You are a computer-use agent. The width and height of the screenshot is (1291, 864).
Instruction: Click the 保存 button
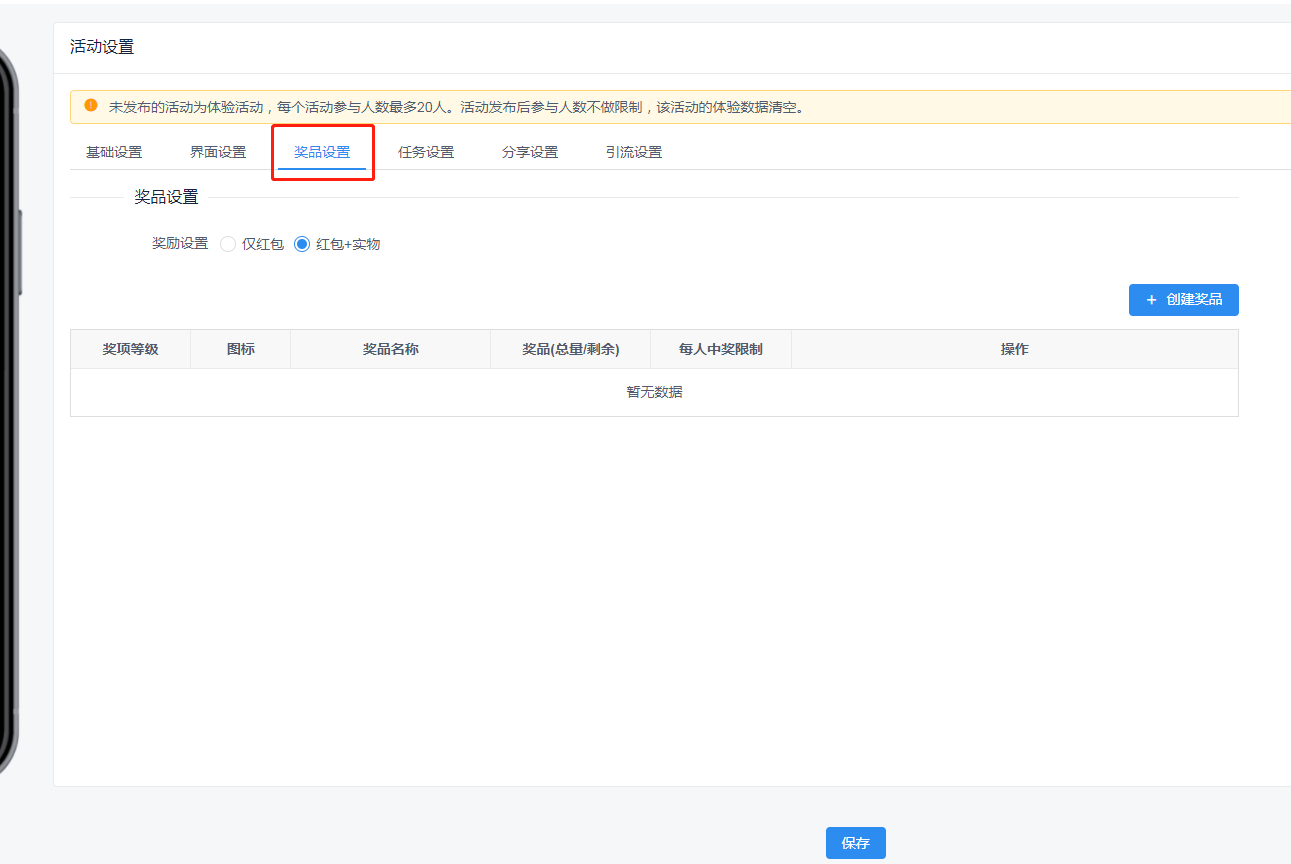(856, 843)
